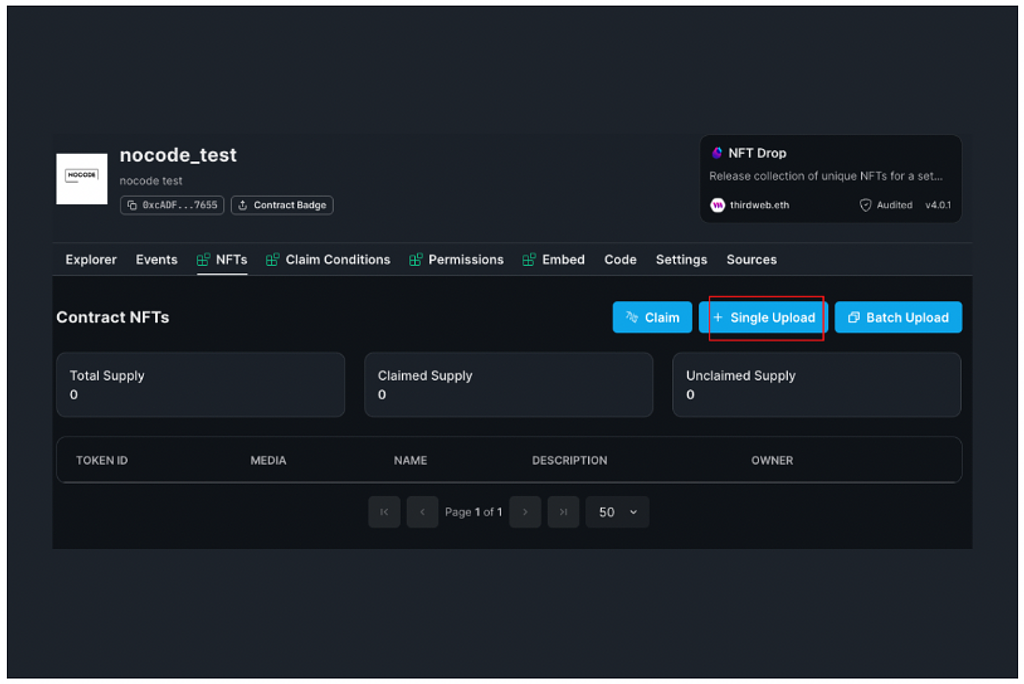
Task: Switch to the Explorer tab
Action: (x=91, y=260)
